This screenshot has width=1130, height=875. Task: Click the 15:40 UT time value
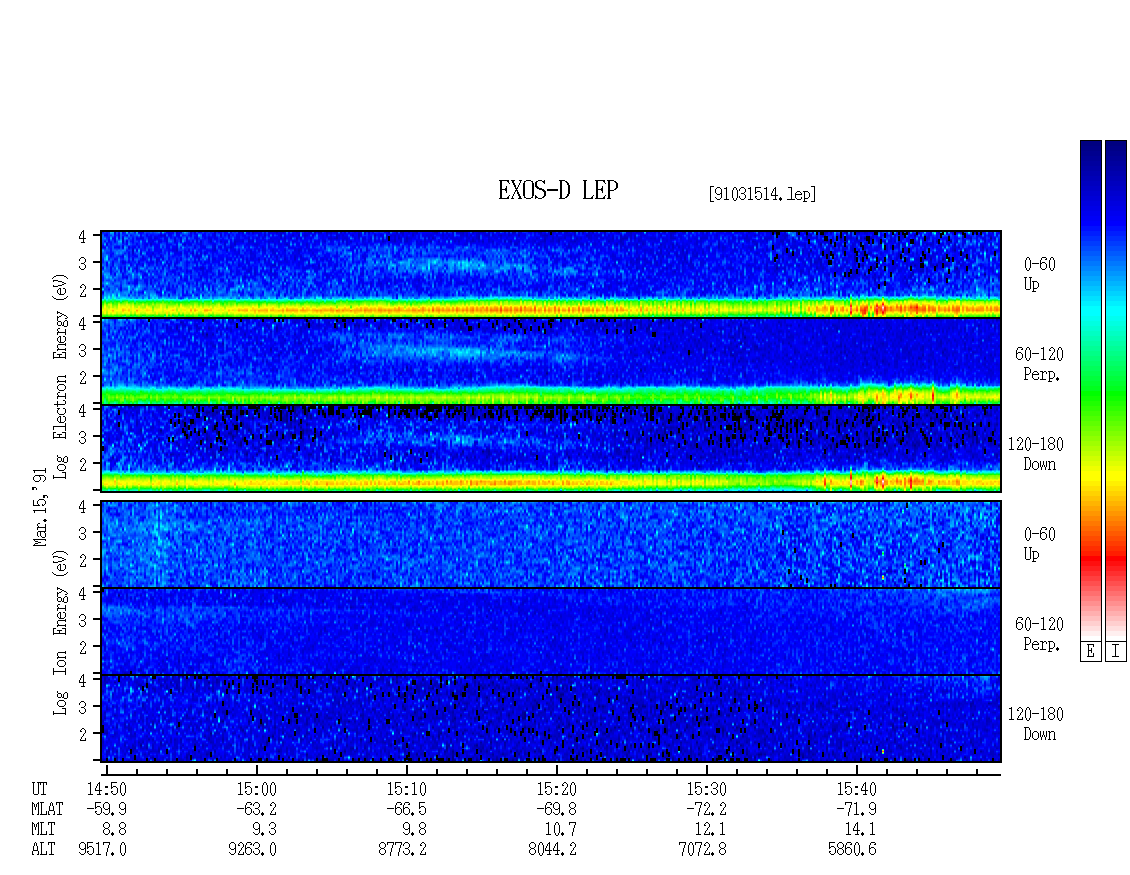pyautogui.click(x=856, y=789)
